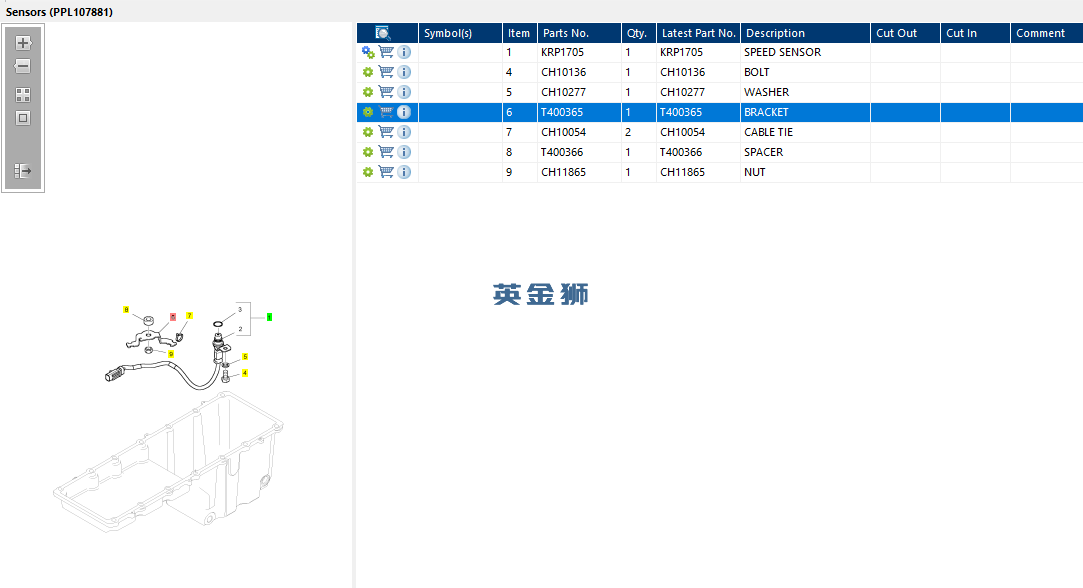Viewport: 1083px width, 588px height.
Task: Select the WASHER description cell
Action: coord(805,93)
